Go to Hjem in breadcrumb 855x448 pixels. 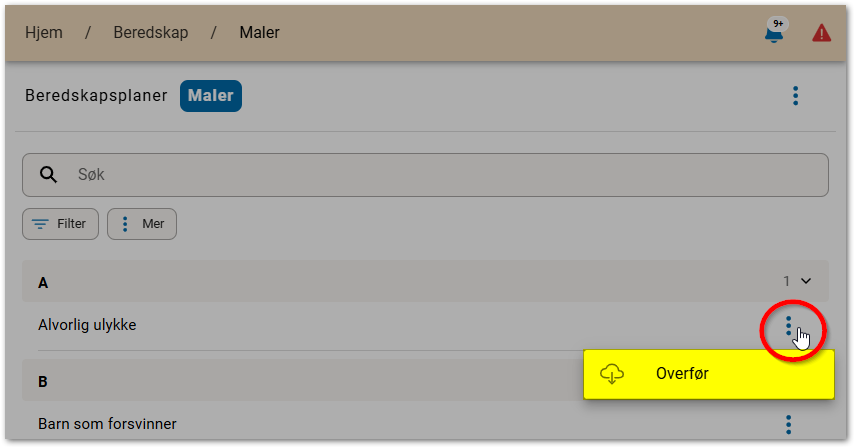pyautogui.click(x=43, y=33)
